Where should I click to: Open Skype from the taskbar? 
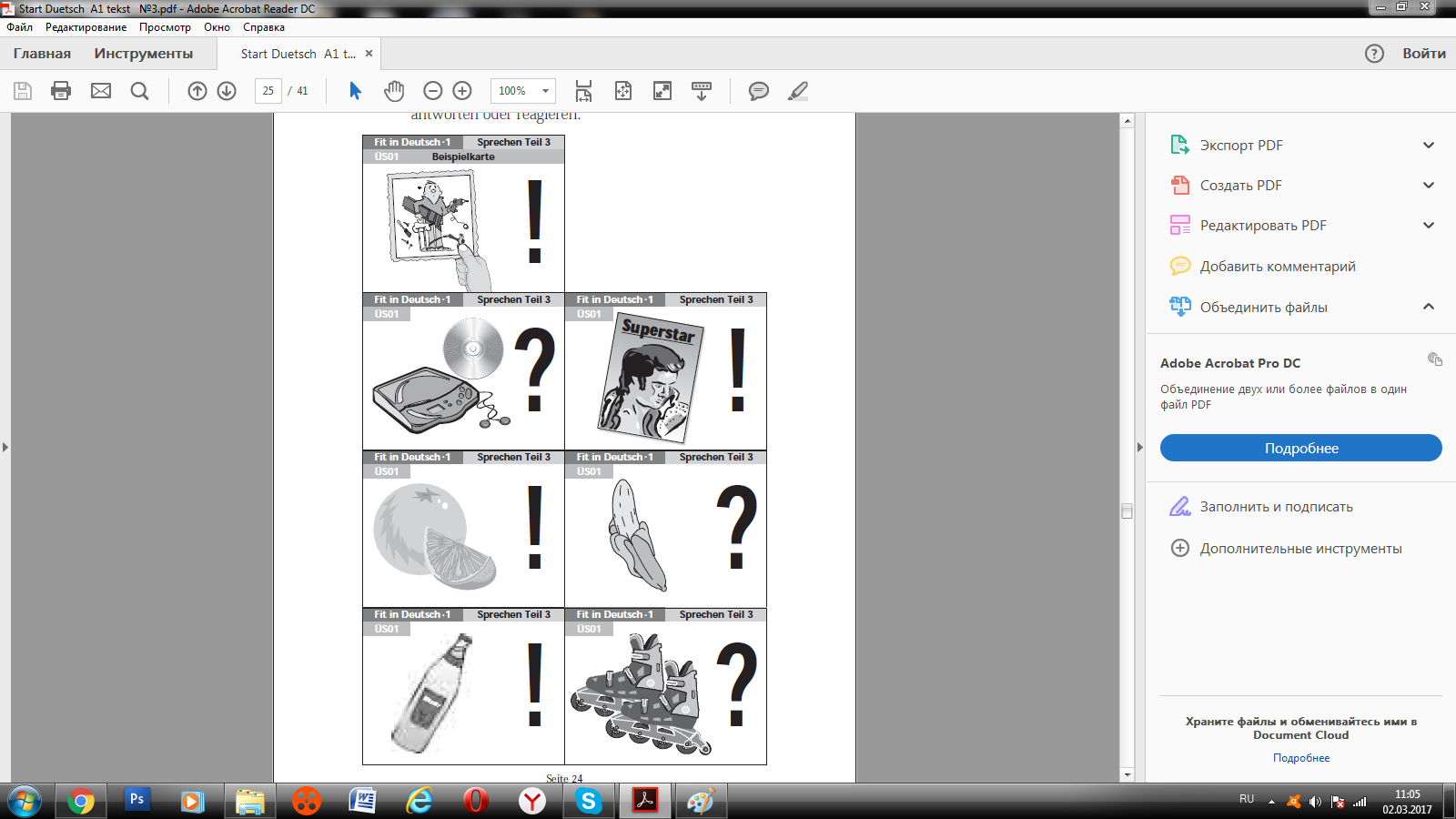[x=589, y=801]
